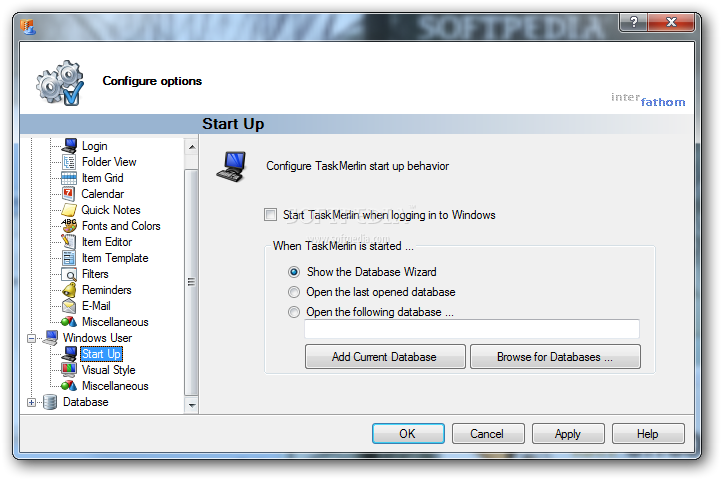Close the Configure options dialog
Image resolution: width=722 pixels, height=480 pixels.
pyautogui.click(x=671, y=22)
